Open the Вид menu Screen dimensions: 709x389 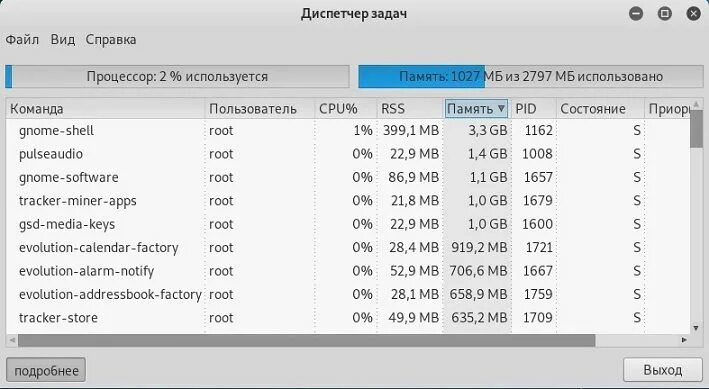(x=62, y=39)
